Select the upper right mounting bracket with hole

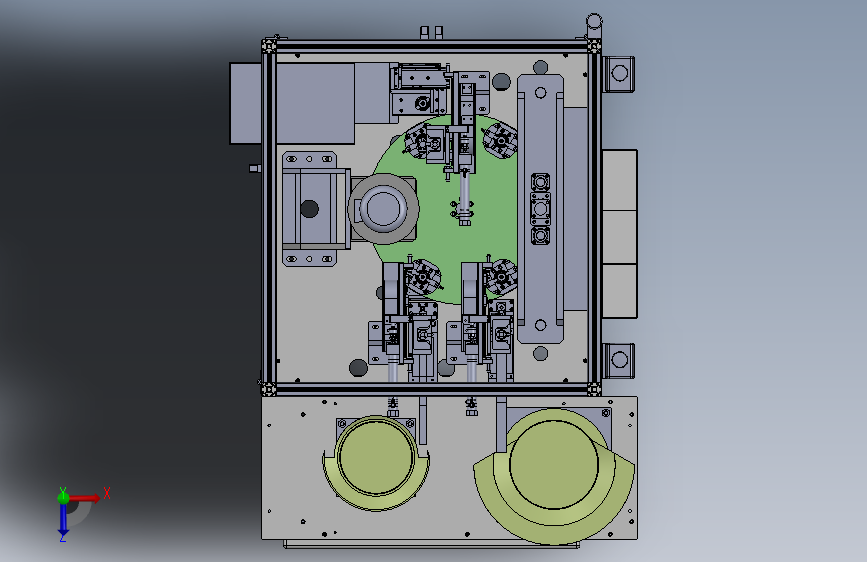tap(618, 74)
